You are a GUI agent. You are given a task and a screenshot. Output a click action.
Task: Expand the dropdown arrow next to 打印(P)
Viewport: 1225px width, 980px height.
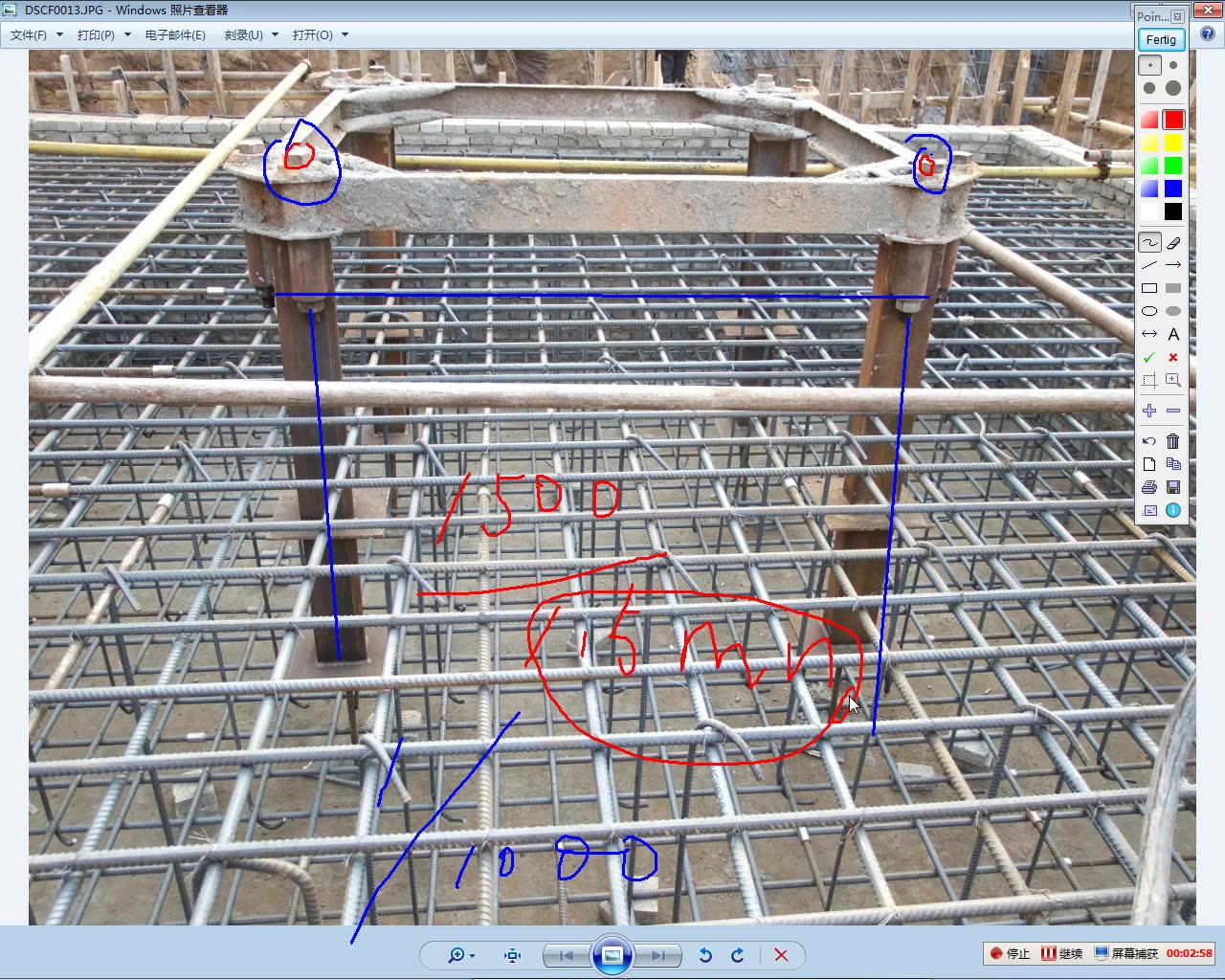point(127,35)
